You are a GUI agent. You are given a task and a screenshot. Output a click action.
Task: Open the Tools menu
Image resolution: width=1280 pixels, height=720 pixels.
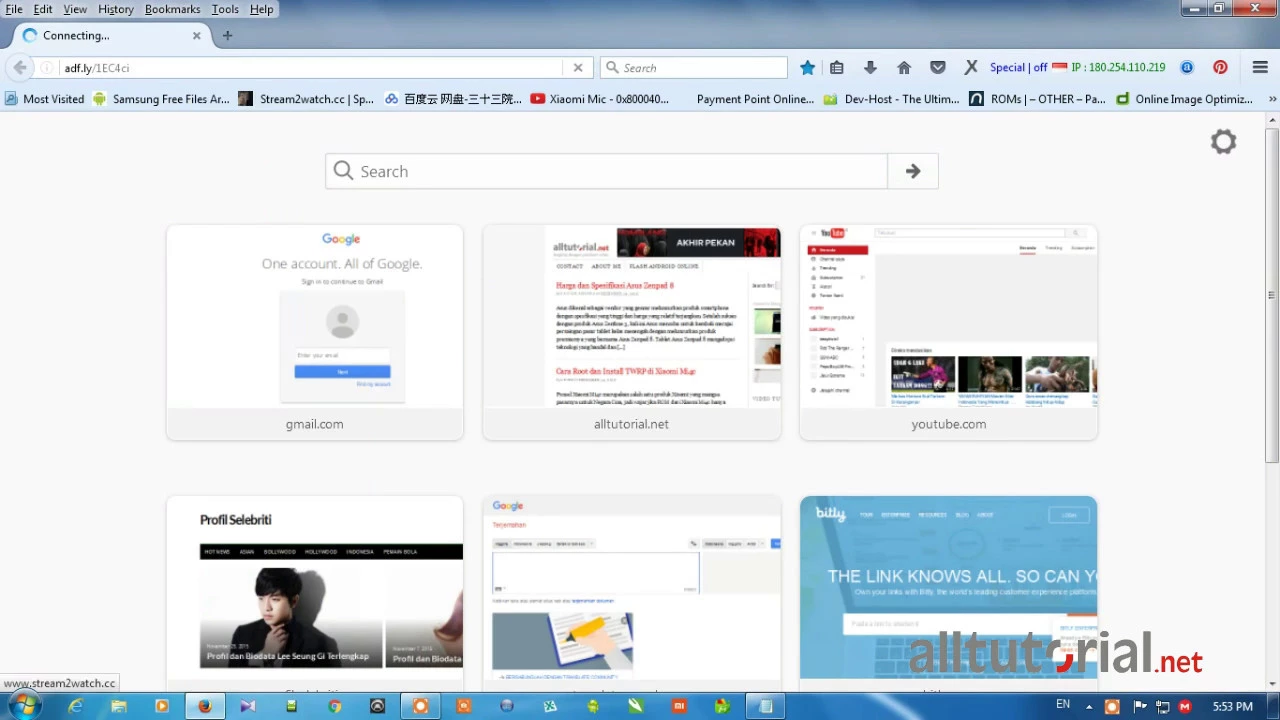tap(225, 9)
